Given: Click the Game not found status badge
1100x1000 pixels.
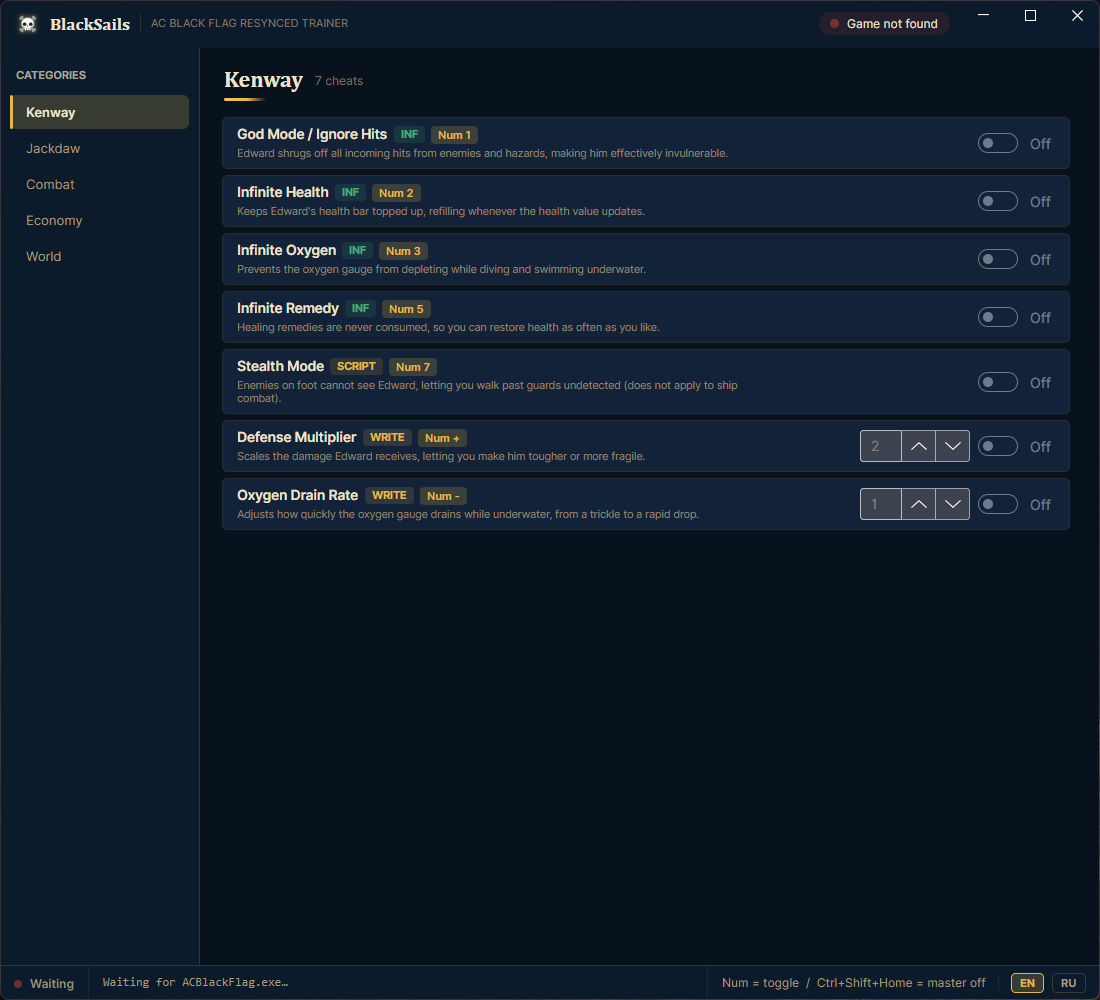Looking at the screenshot, I should coord(884,24).
